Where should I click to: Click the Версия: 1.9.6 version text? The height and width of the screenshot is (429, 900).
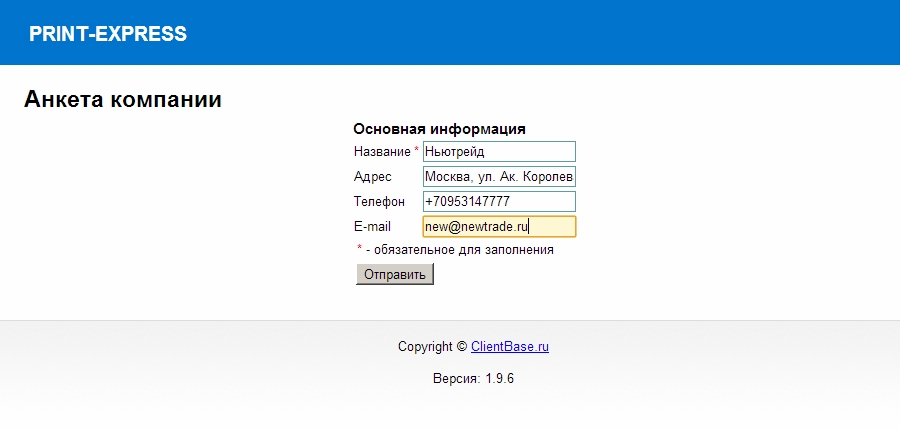473,379
